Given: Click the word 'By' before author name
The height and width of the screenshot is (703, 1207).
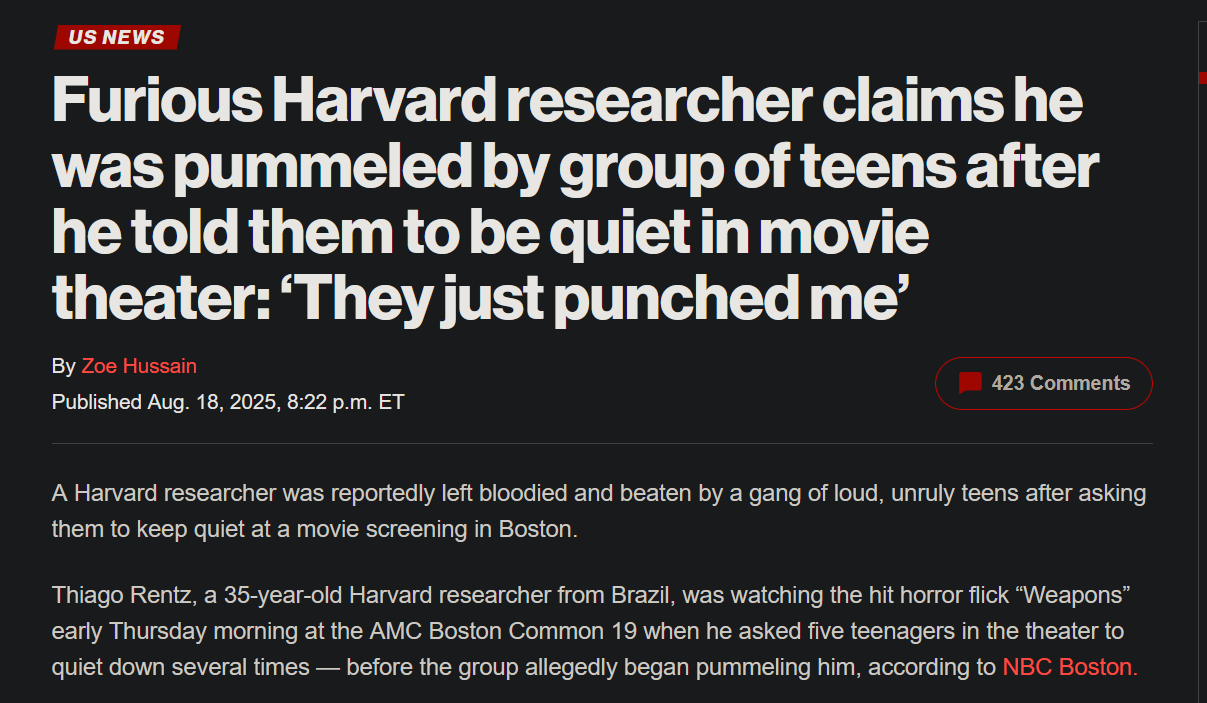Looking at the screenshot, I should (x=63, y=366).
